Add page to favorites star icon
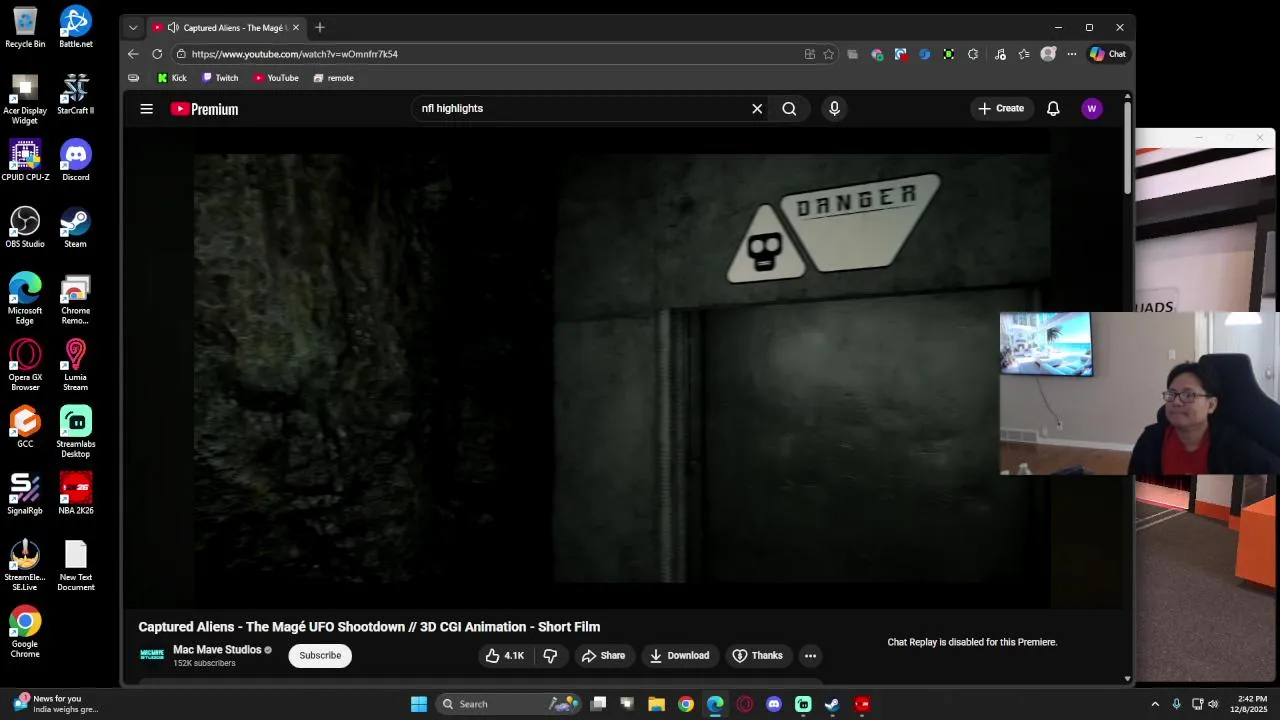The image size is (1280, 720). 828,54
